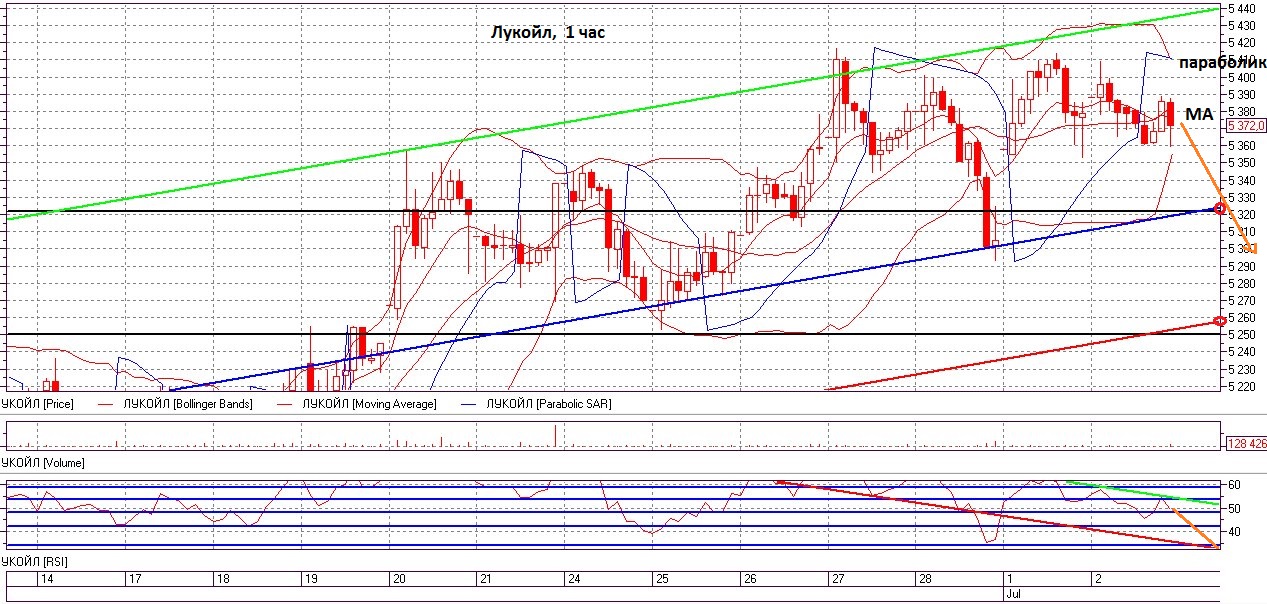Select date label 14 on time axis
This screenshot has width=1267, height=604.
(x=46, y=579)
